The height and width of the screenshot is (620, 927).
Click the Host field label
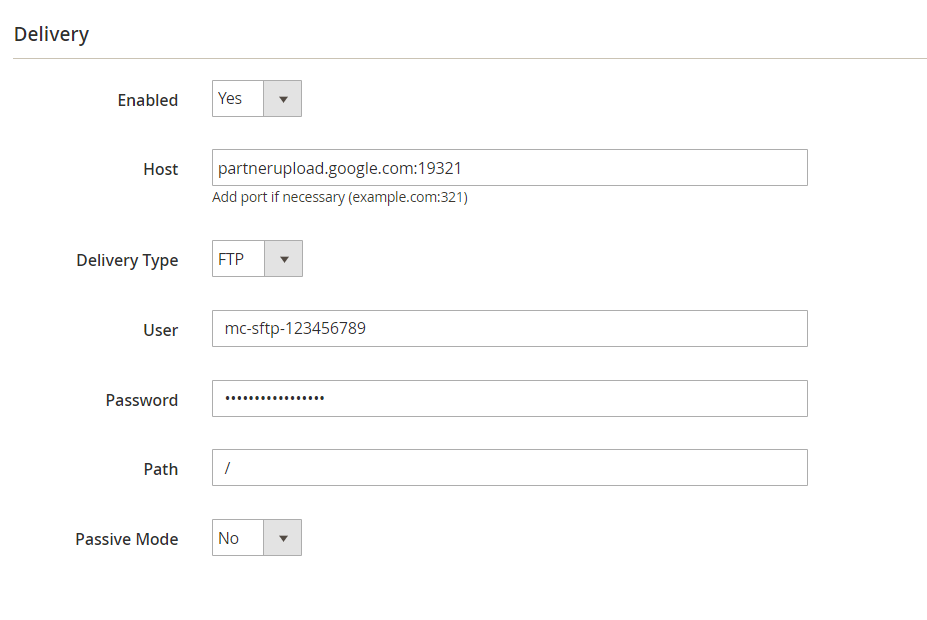point(161,170)
